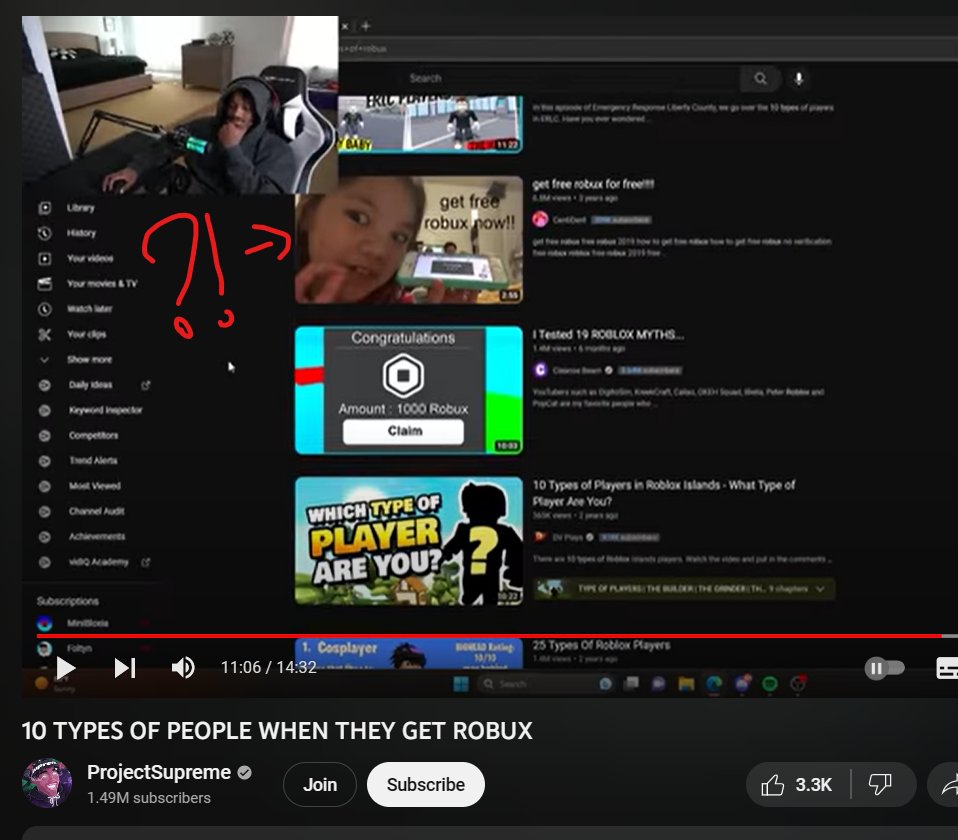The height and width of the screenshot is (840, 958).
Task: Click the 1.49M subscribers text
Action: click(148, 798)
